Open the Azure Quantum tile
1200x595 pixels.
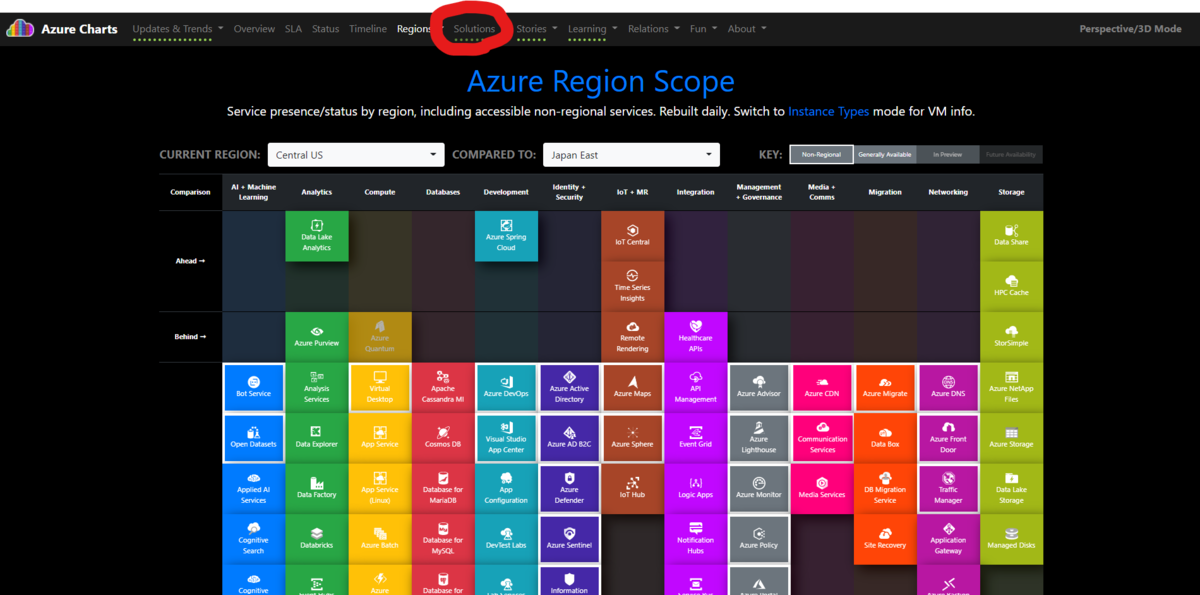tap(380, 337)
